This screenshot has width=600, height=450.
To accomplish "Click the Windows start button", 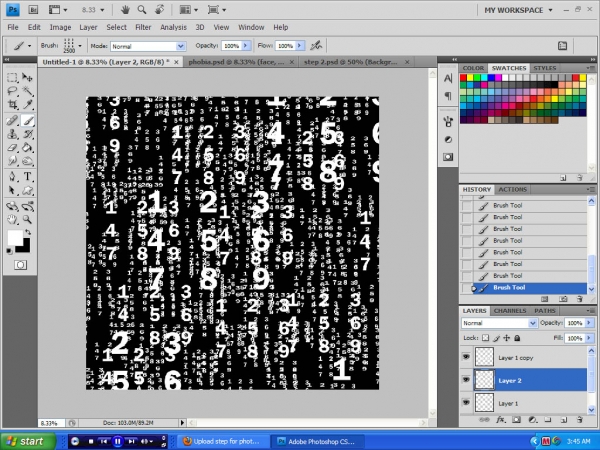I will [28, 441].
